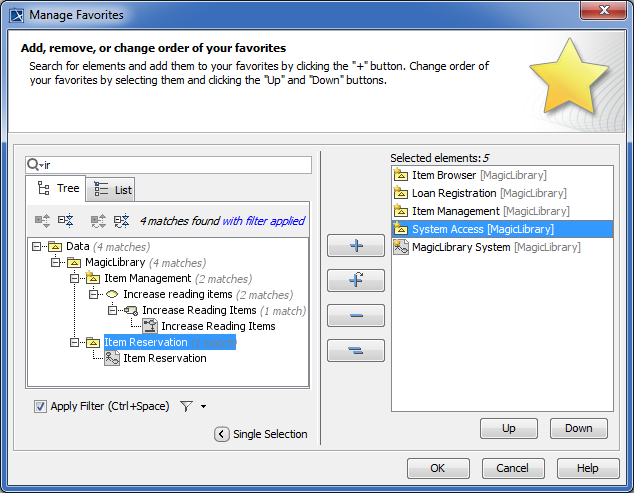Click the Cancel button
Viewport: 634px width, 493px height.
pos(513,468)
